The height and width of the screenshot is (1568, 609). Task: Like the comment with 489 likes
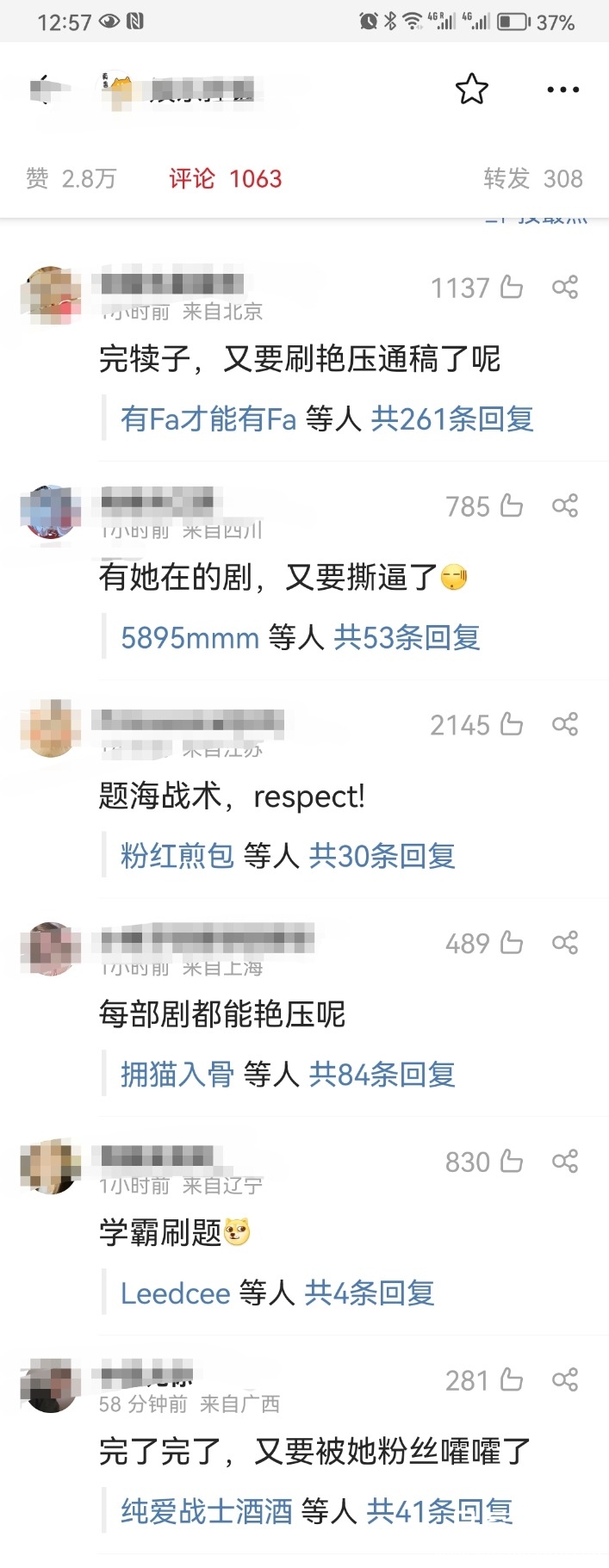pyautogui.click(x=512, y=943)
